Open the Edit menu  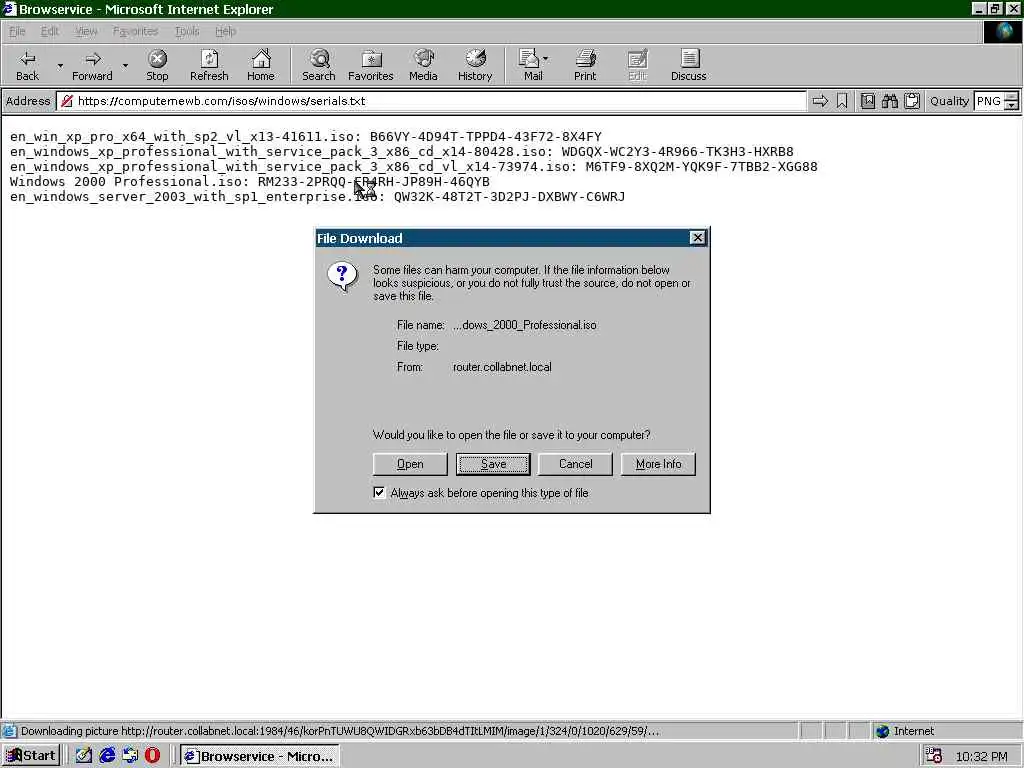[50, 31]
